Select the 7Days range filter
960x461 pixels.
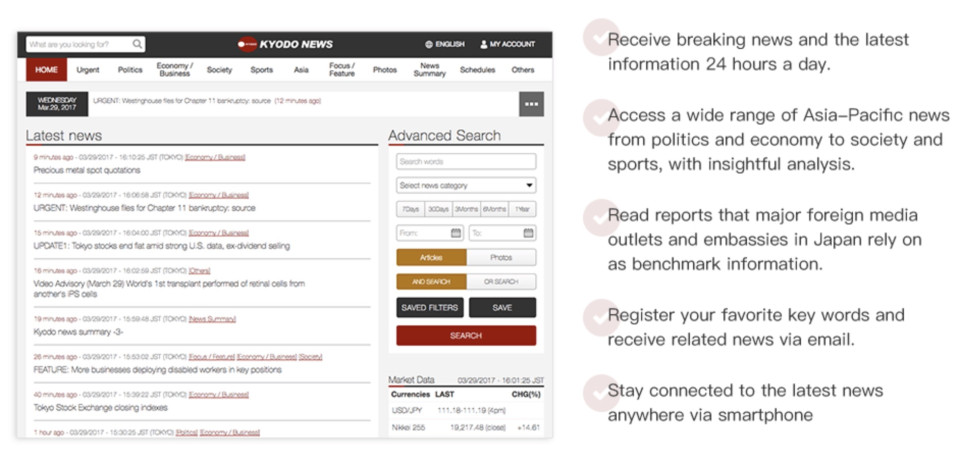click(411, 209)
